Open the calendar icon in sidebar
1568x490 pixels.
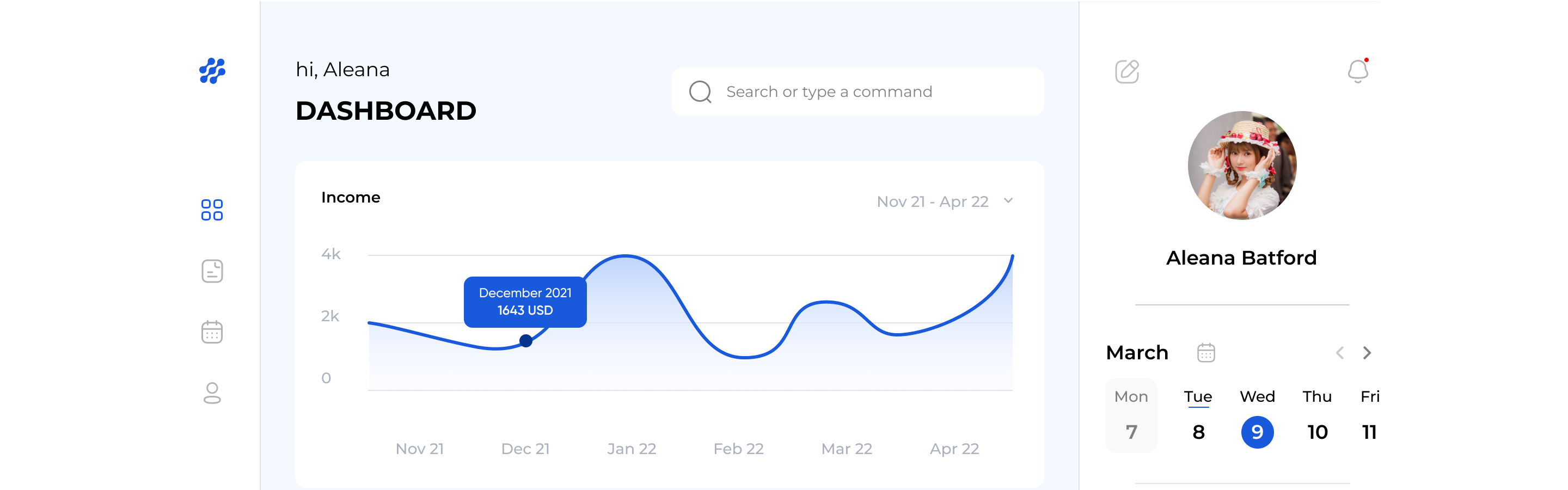(212, 332)
